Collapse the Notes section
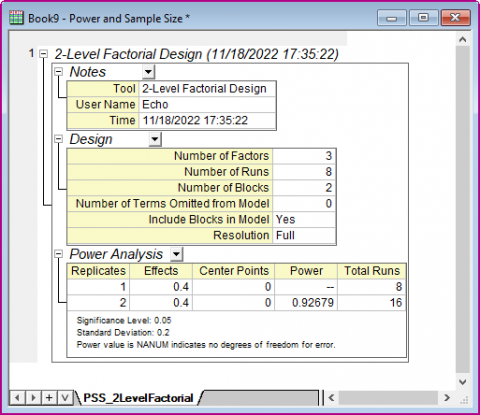This screenshot has width=480, height=415. click(59, 72)
